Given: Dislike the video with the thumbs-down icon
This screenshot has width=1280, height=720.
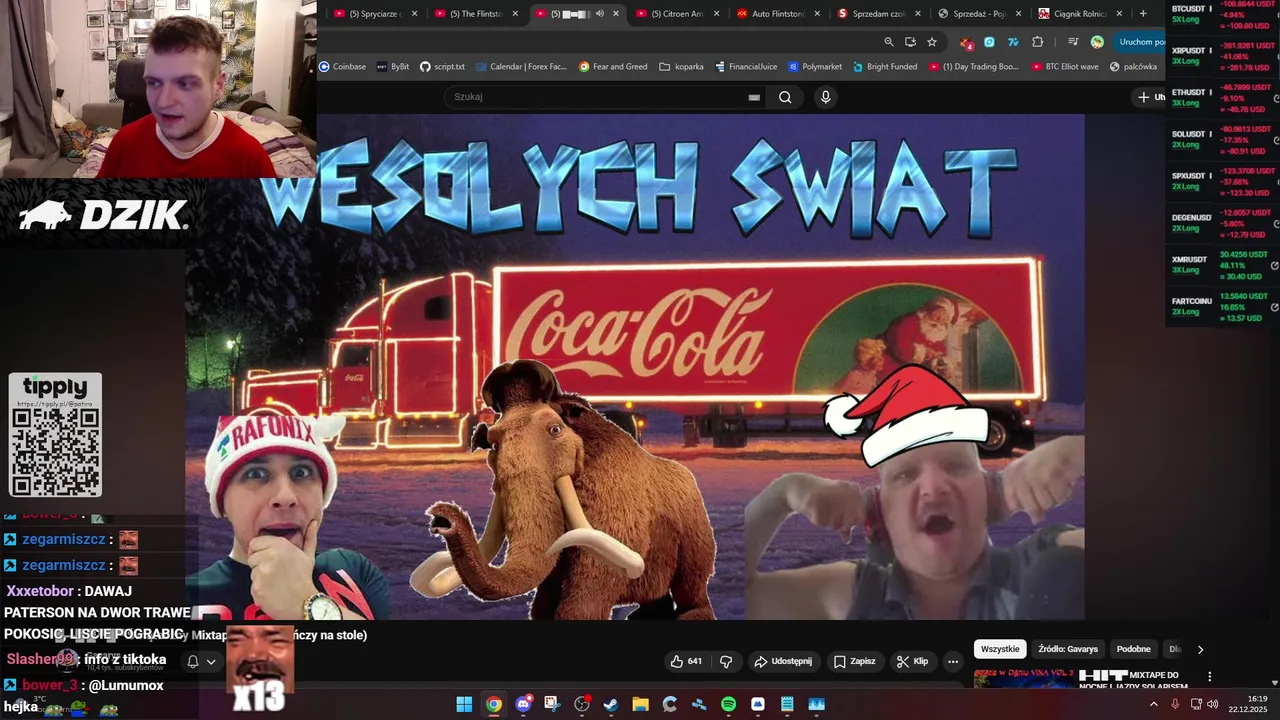Looking at the screenshot, I should pyautogui.click(x=726, y=661).
